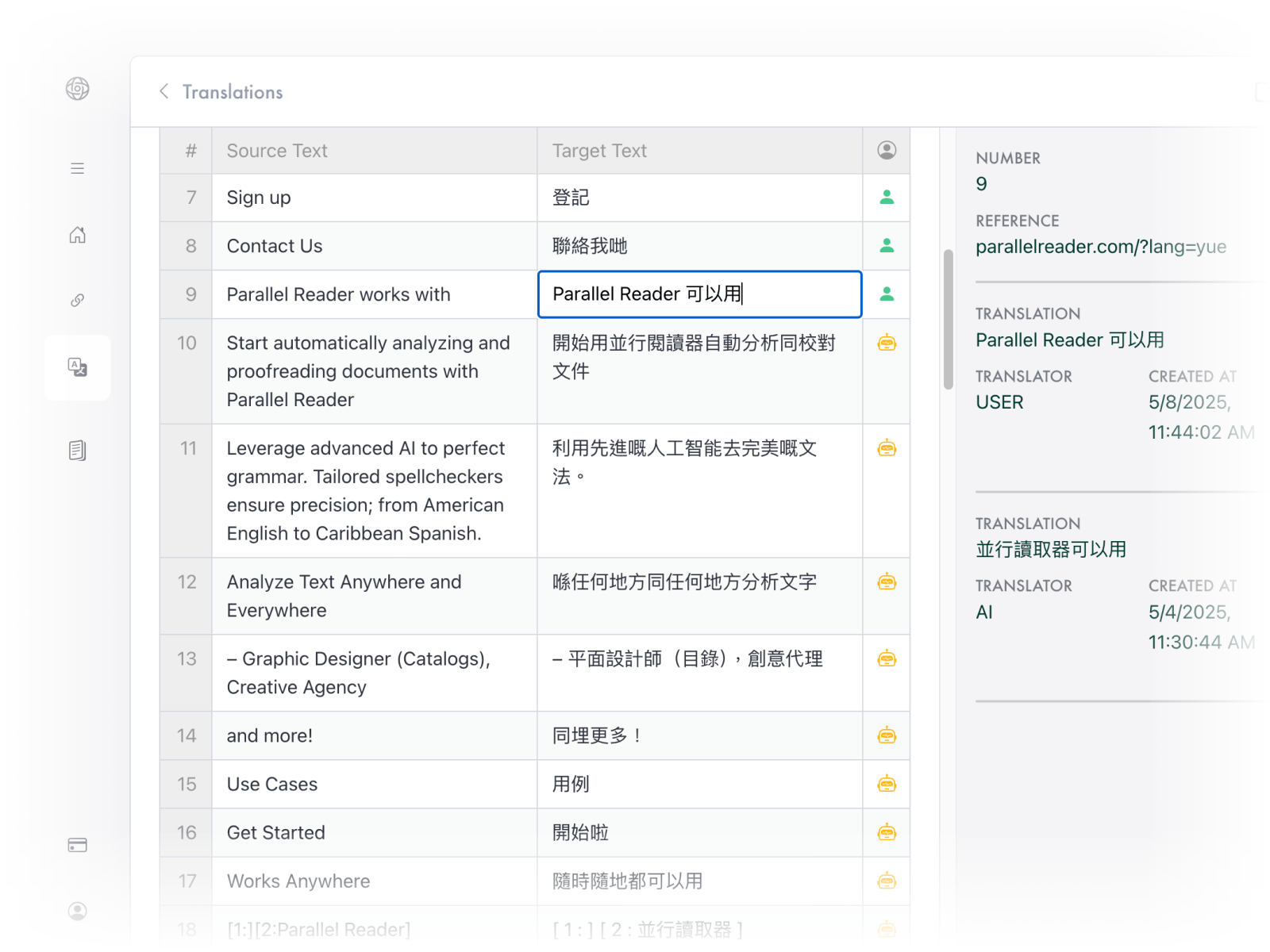The width and height of the screenshot is (1270, 952).
Task: Click the Source Text column header
Action: coord(375,151)
